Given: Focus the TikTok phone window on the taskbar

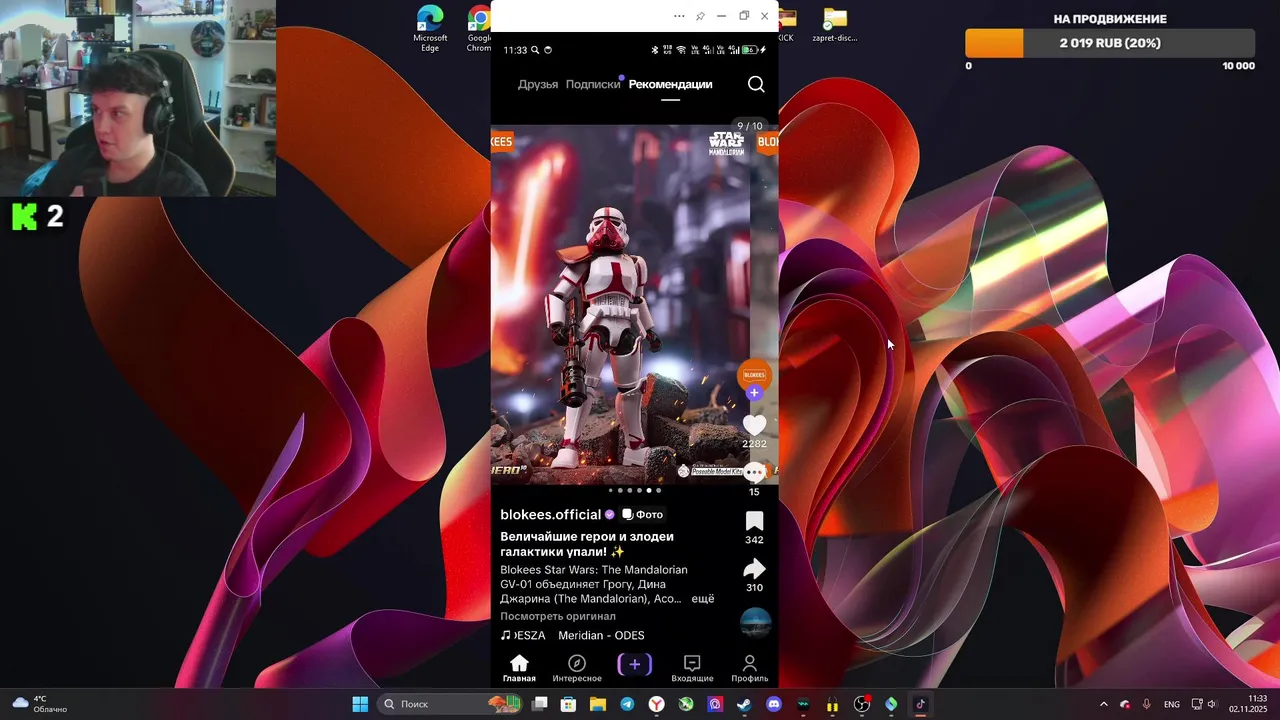Looking at the screenshot, I should pos(921,704).
